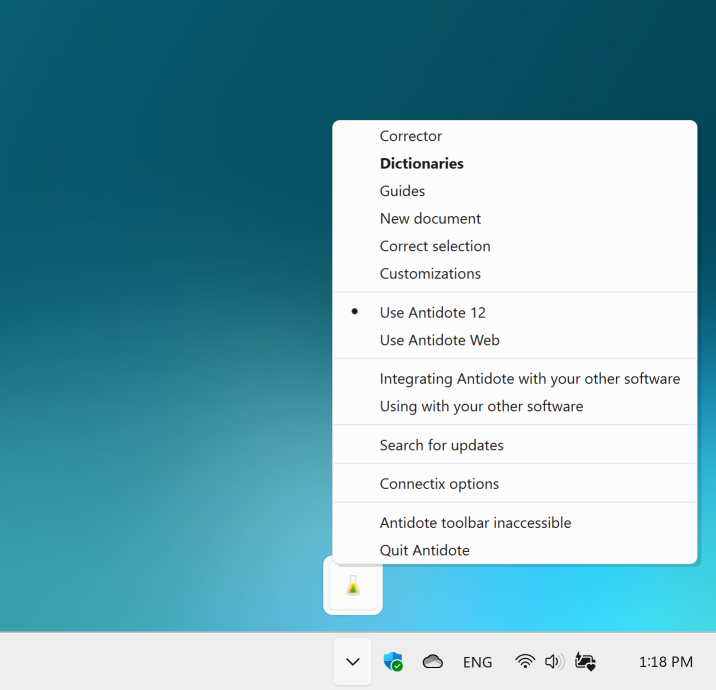Switch the ENG input language indicator
This screenshot has height=690, width=716.
477,662
